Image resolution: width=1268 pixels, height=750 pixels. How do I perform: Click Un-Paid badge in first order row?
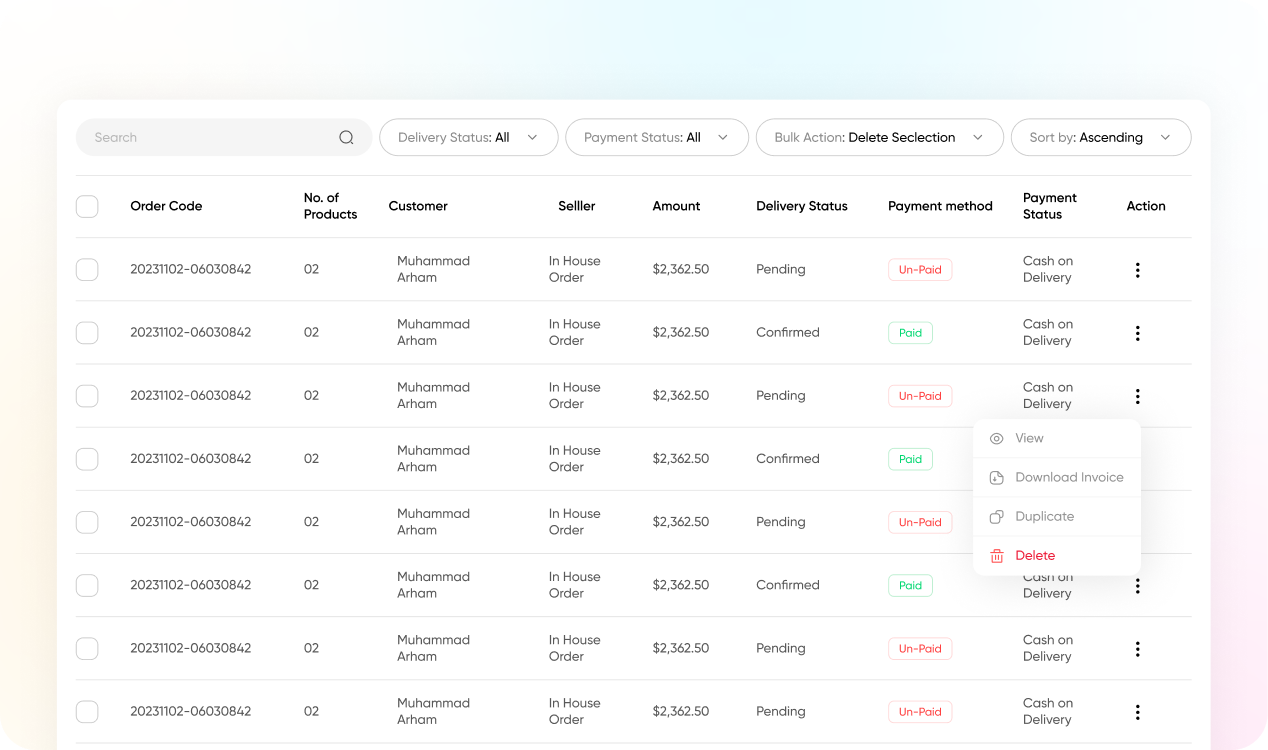(920, 270)
